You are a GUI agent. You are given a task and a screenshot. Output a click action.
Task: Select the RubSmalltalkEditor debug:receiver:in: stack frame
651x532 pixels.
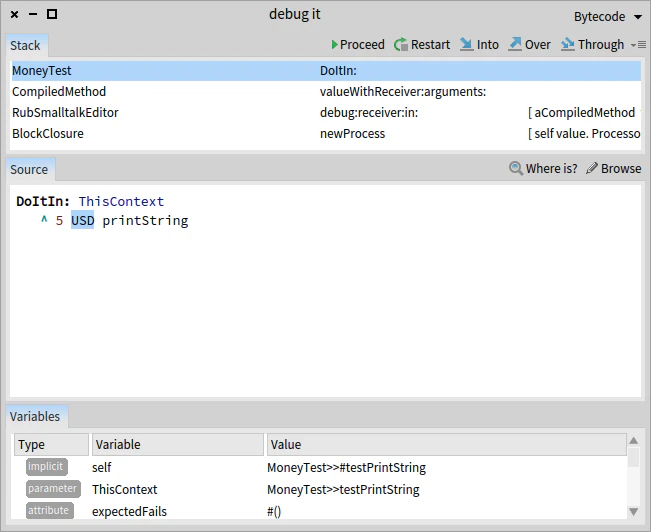326,113
